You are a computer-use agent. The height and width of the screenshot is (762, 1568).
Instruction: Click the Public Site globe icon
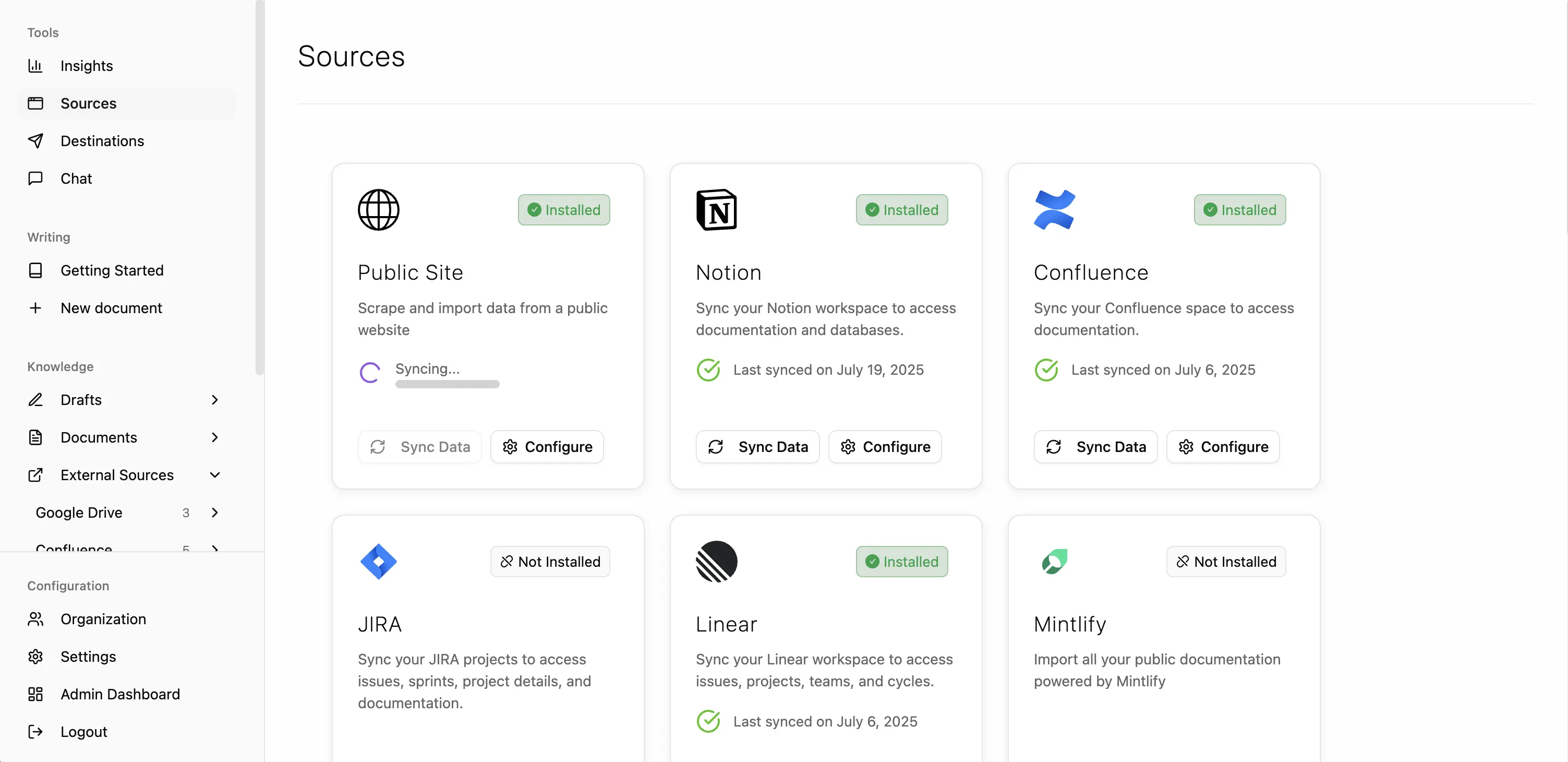pyautogui.click(x=379, y=209)
